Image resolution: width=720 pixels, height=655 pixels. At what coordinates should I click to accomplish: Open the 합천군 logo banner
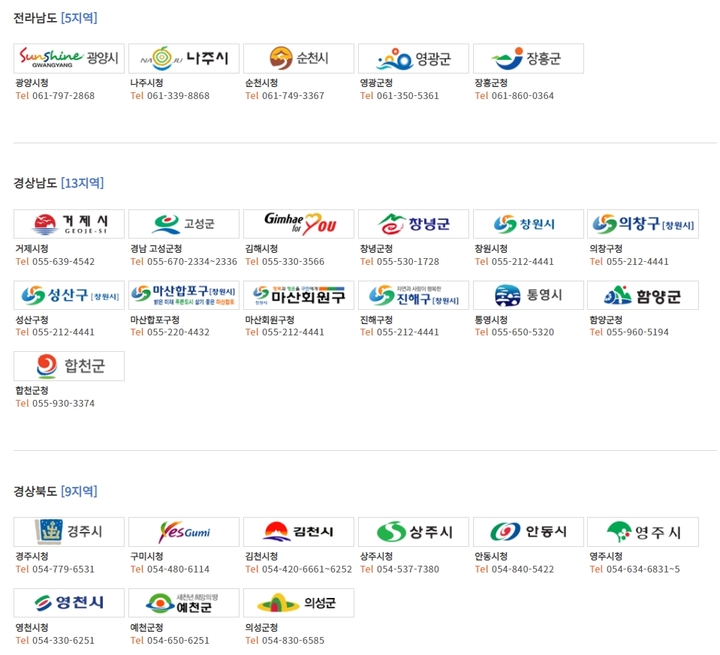(69, 366)
